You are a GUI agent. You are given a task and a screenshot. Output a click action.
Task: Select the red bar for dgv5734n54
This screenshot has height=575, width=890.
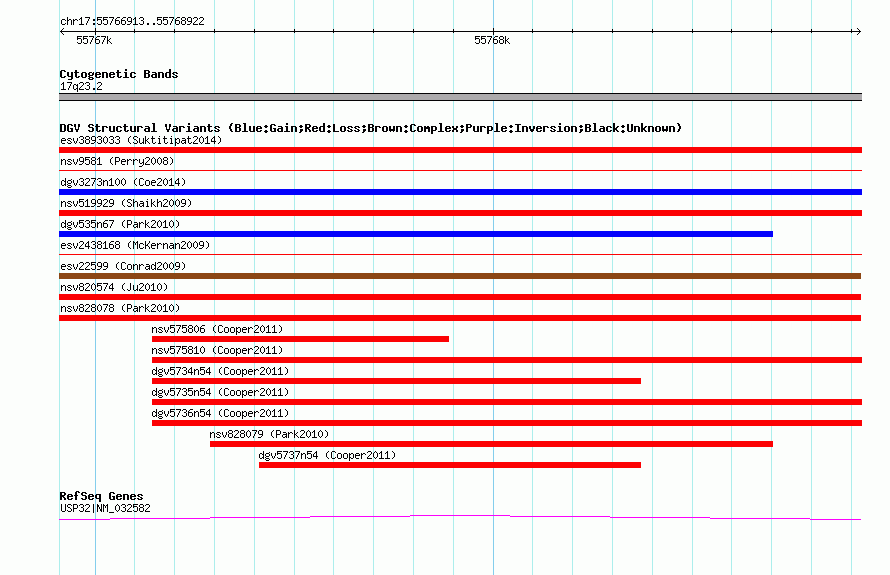click(x=396, y=381)
